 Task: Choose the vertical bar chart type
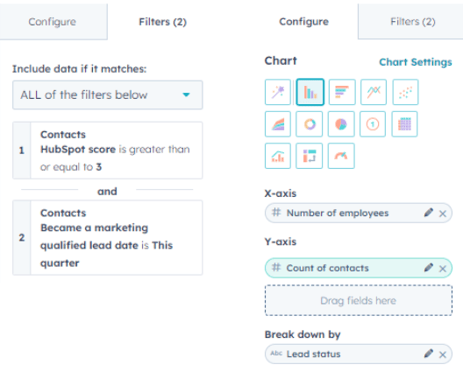pos(310,92)
